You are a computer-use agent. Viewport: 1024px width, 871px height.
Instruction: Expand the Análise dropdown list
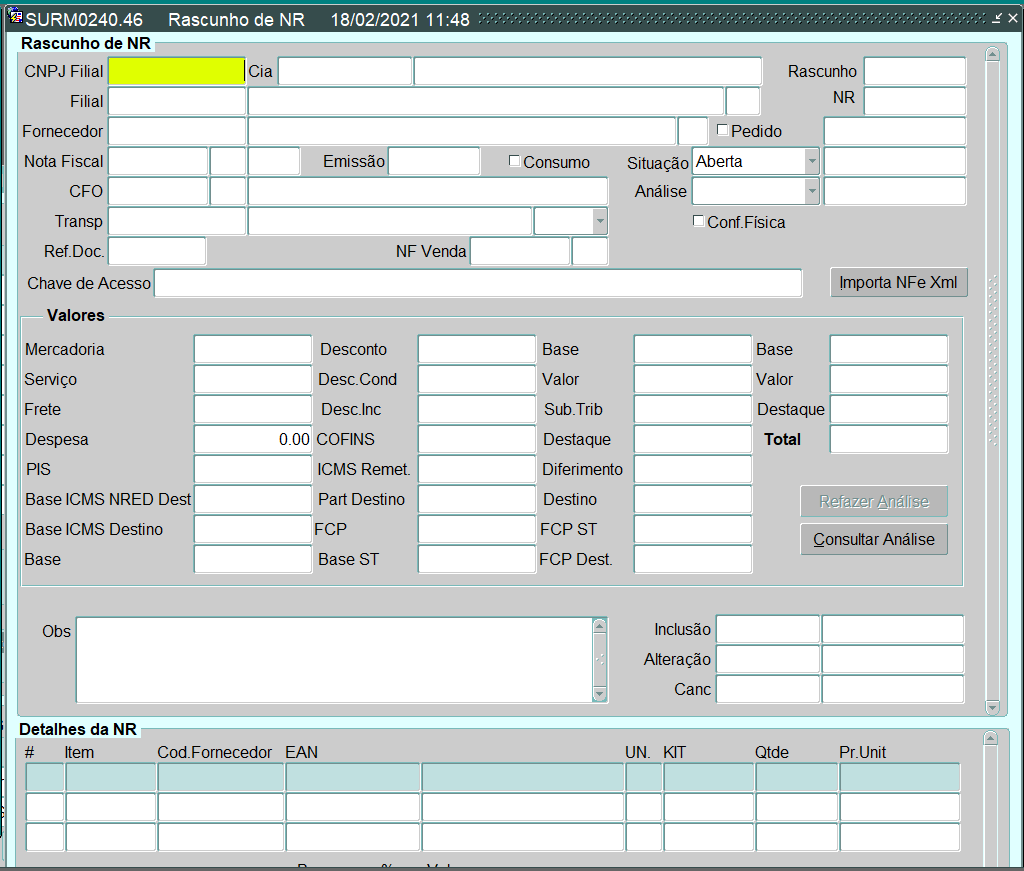click(x=812, y=191)
